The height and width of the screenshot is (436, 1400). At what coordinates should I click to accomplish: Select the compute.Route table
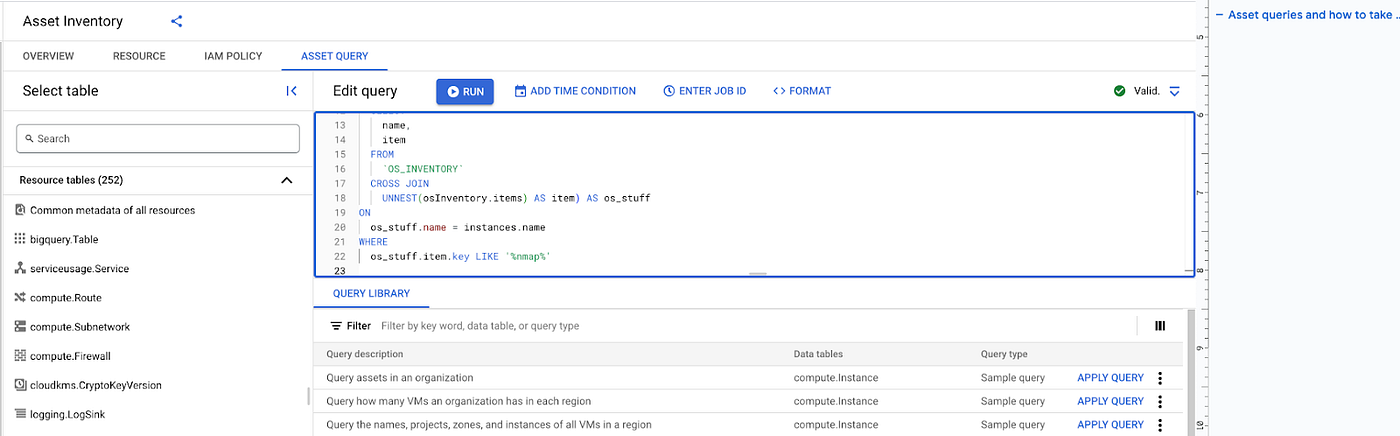(66, 298)
